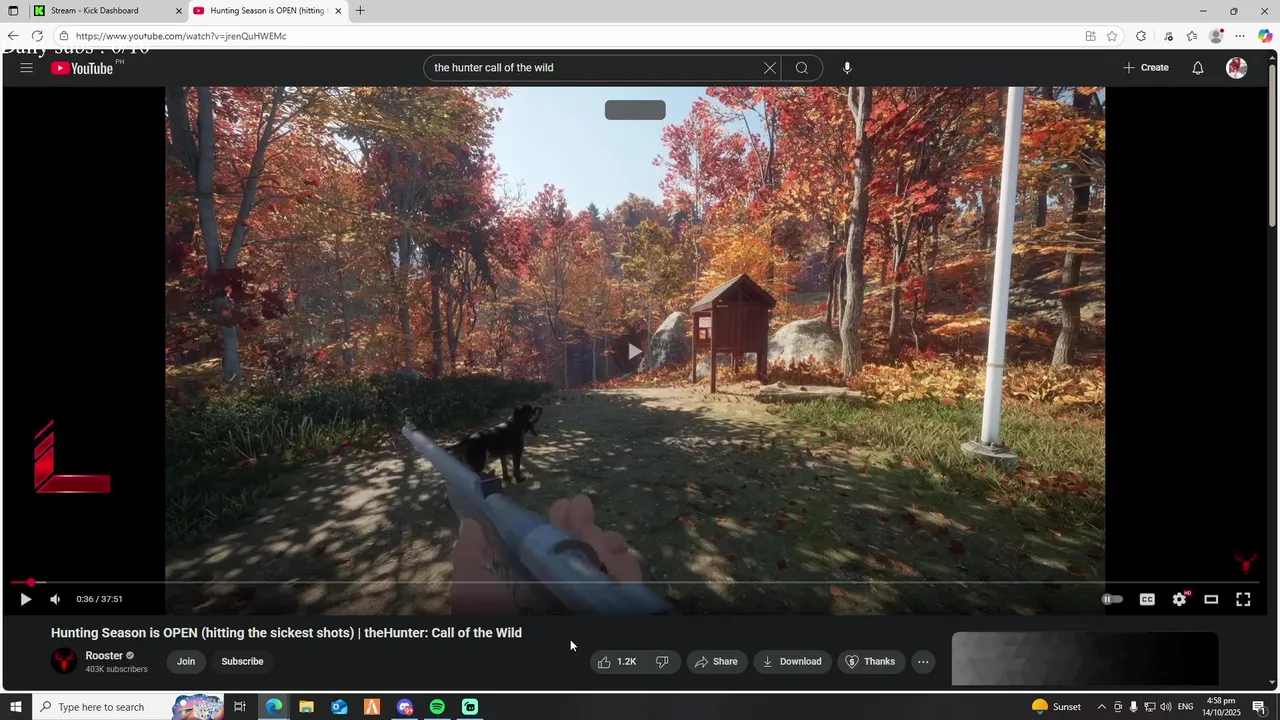Show hidden system tray icons
1280x720 pixels.
pyautogui.click(x=1102, y=707)
